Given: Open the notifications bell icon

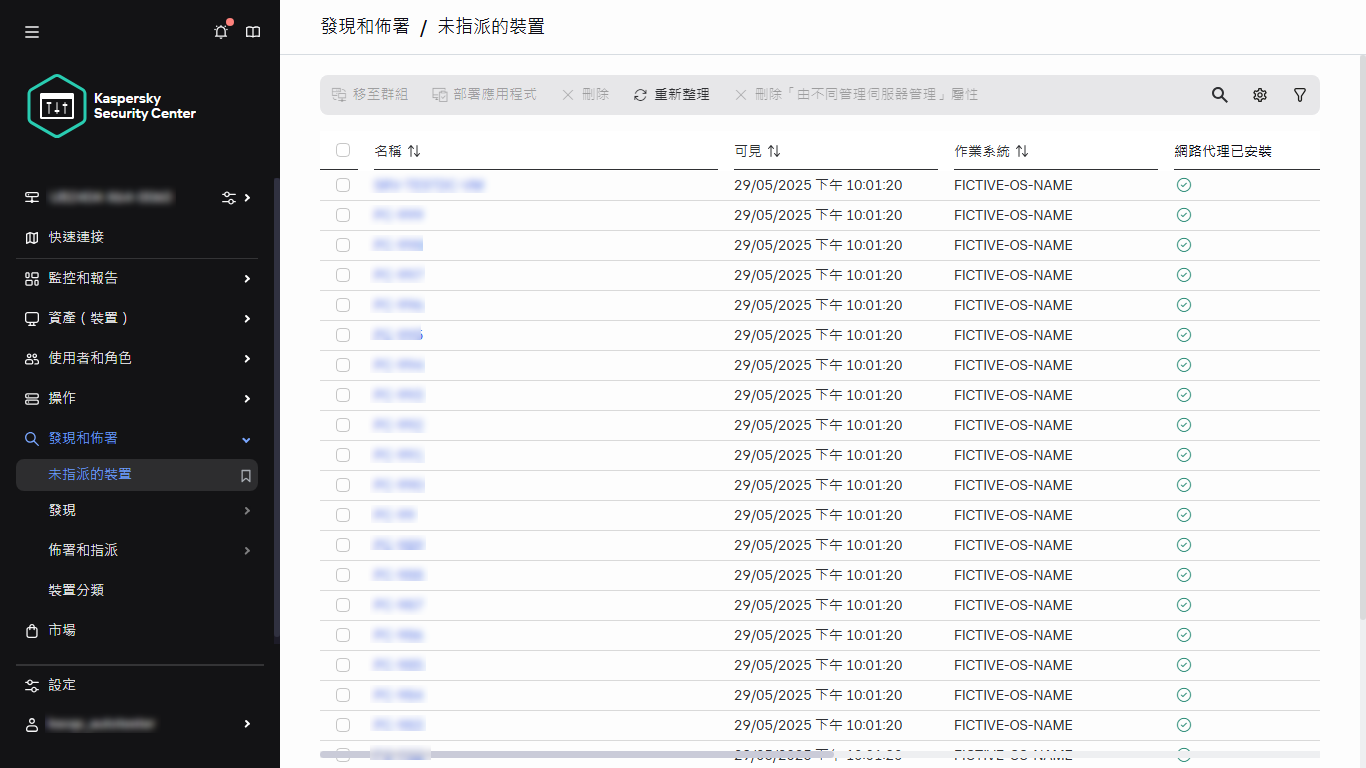Looking at the screenshot, I should pyautogui.click(x=221, y=32).
